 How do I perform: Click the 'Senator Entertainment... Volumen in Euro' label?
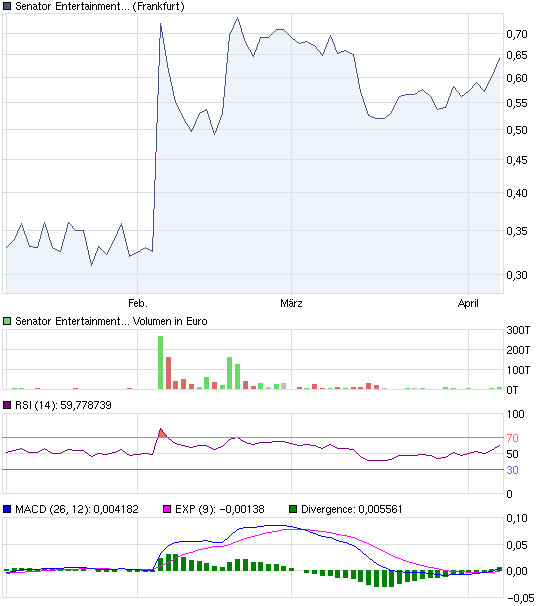point(111,321)
